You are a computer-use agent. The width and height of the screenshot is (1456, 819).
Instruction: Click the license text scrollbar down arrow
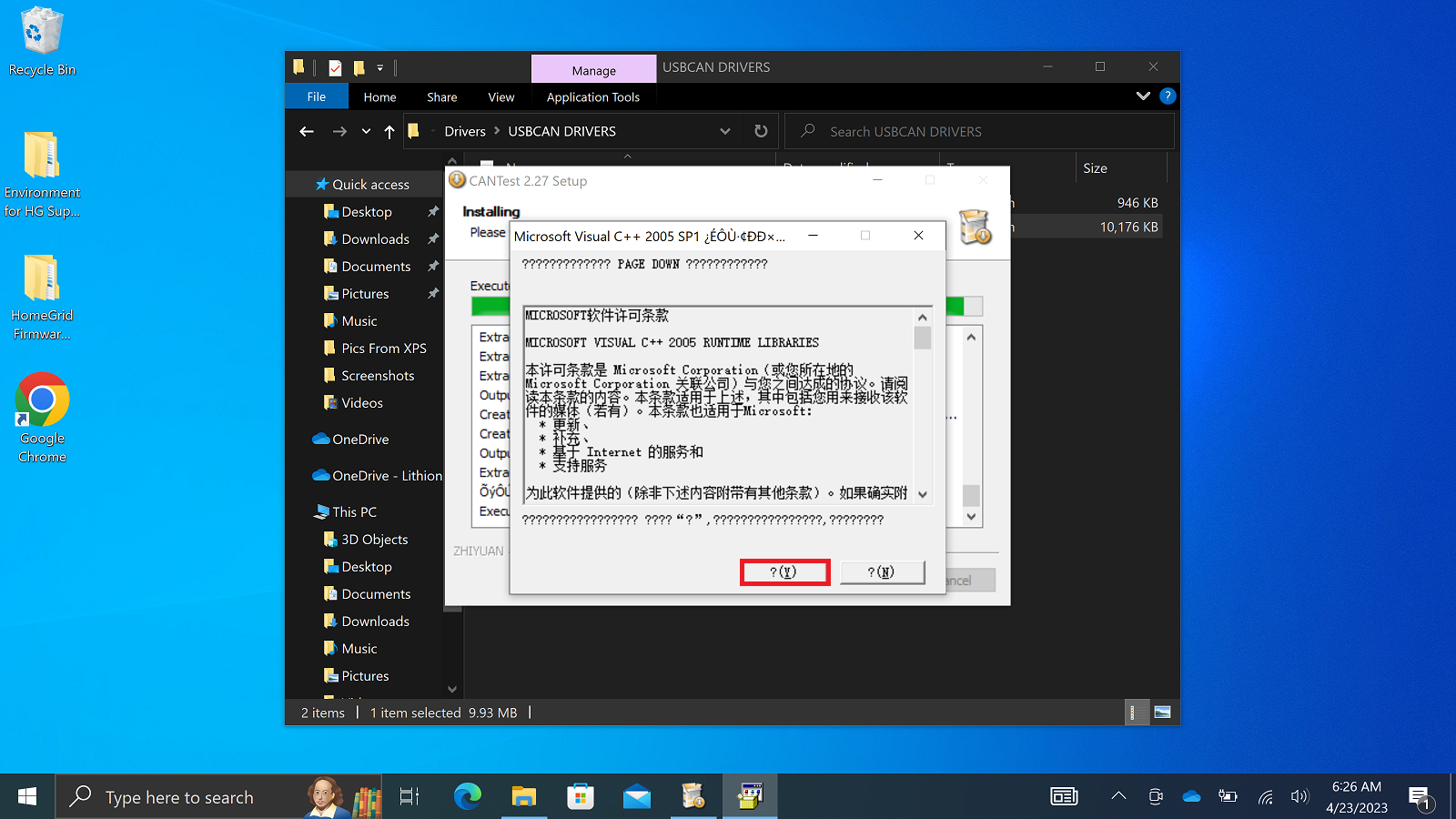tap(923, 494)
